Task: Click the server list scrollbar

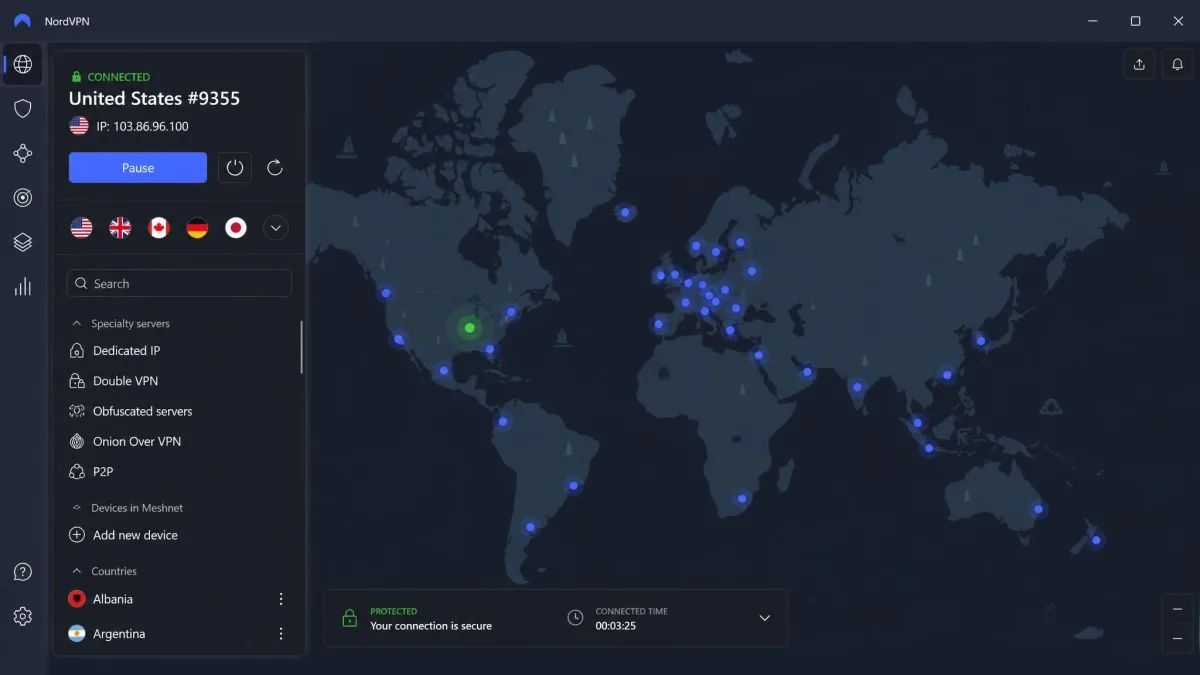Action: pos(301,346)
